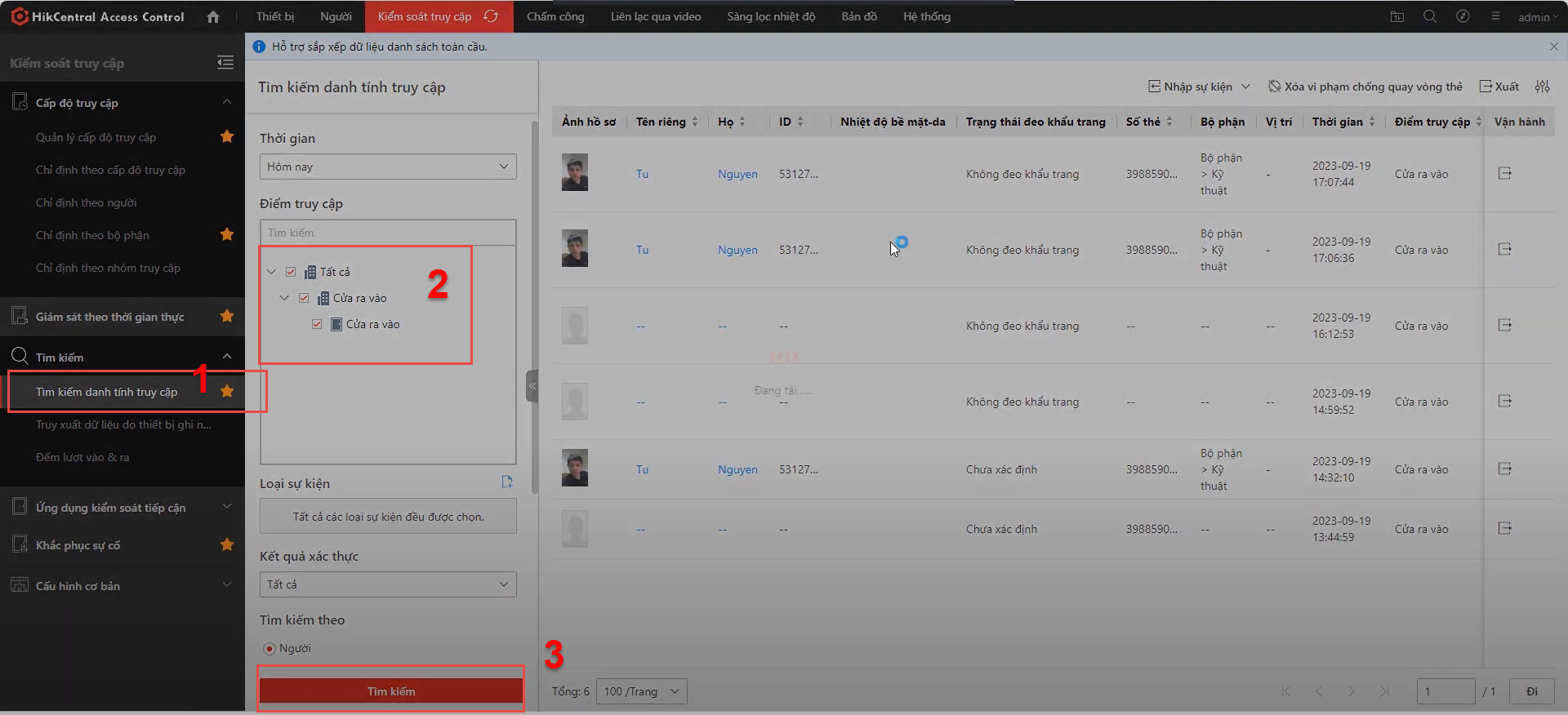Switch to the Chấm công tab

pos(555,16)
